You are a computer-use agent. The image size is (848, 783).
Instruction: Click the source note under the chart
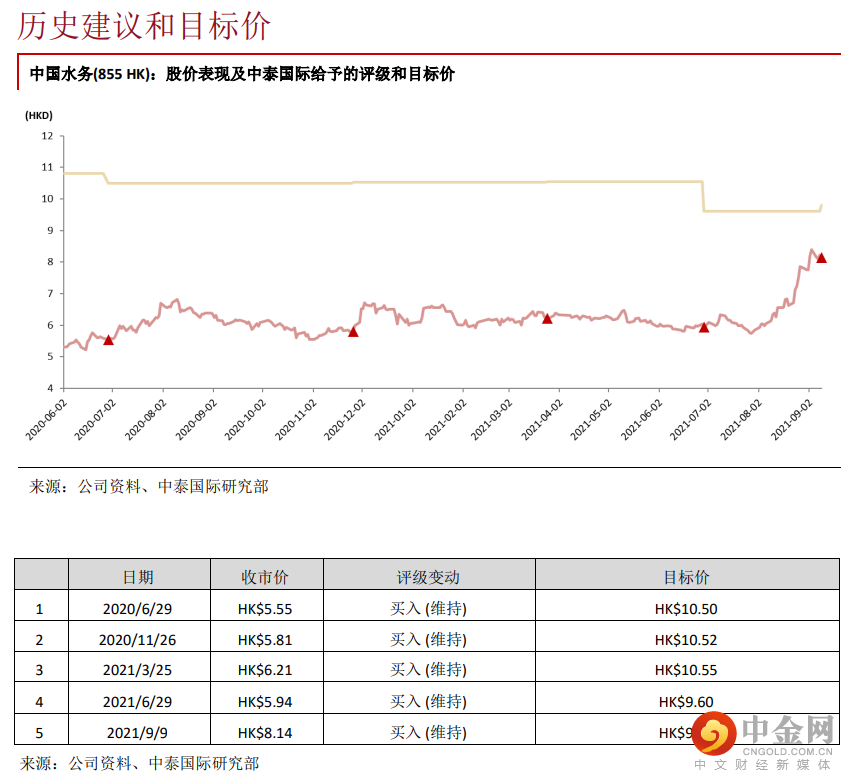click(149, 487)
